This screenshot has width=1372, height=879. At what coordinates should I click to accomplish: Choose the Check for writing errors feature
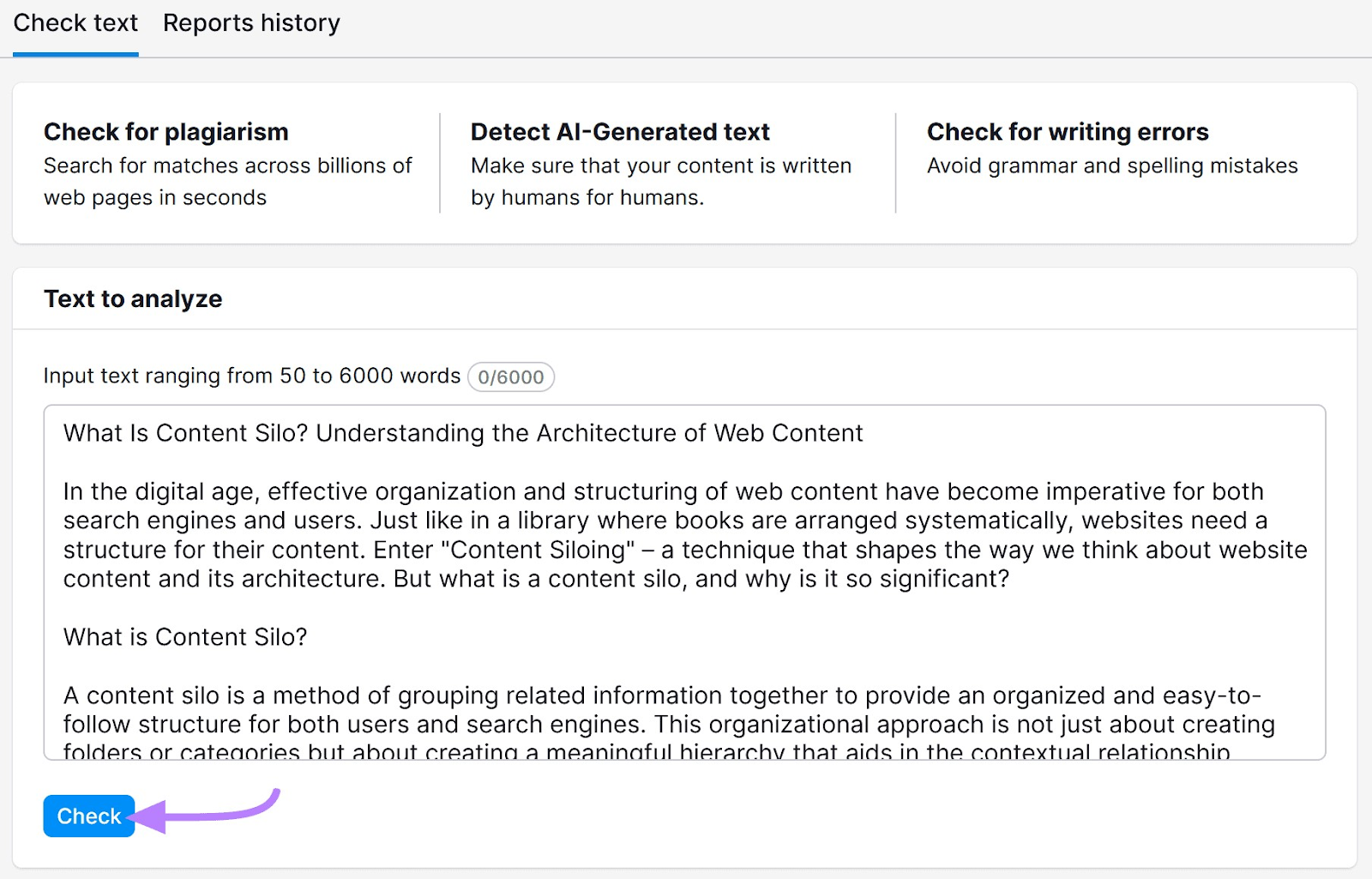(x=1067, y=131)
